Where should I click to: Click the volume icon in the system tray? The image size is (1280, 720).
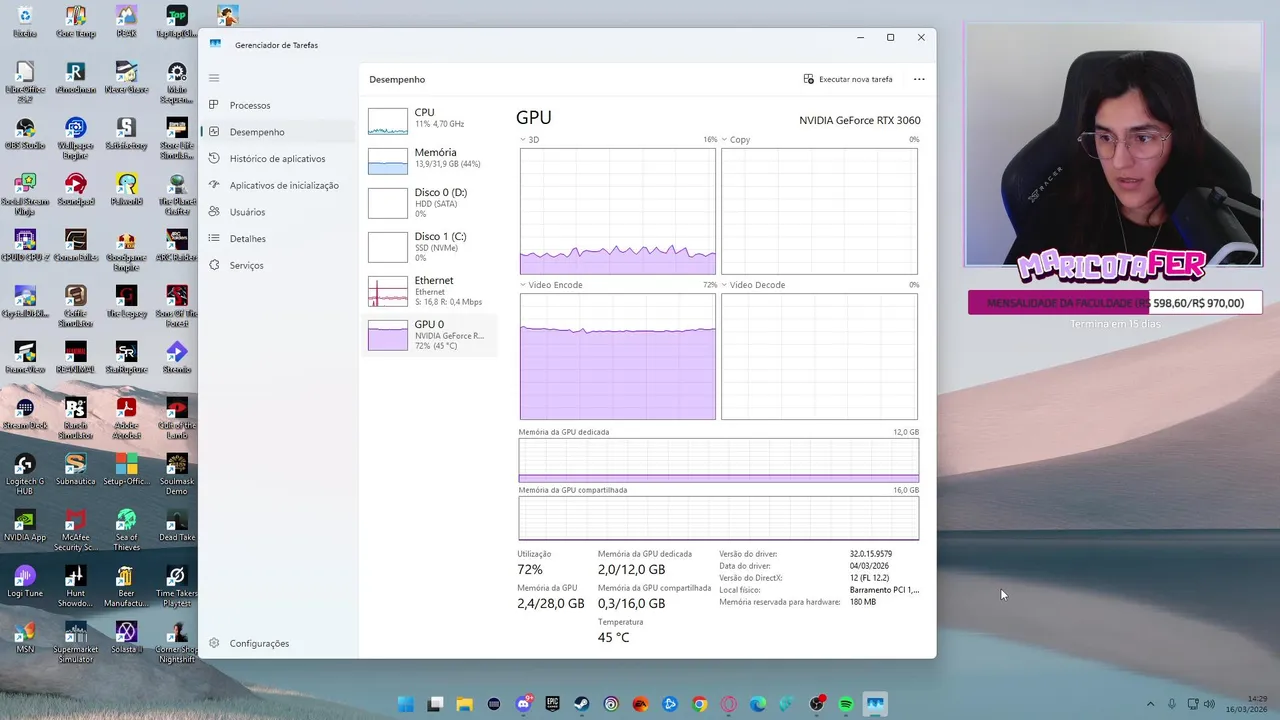coord(1210,704)
